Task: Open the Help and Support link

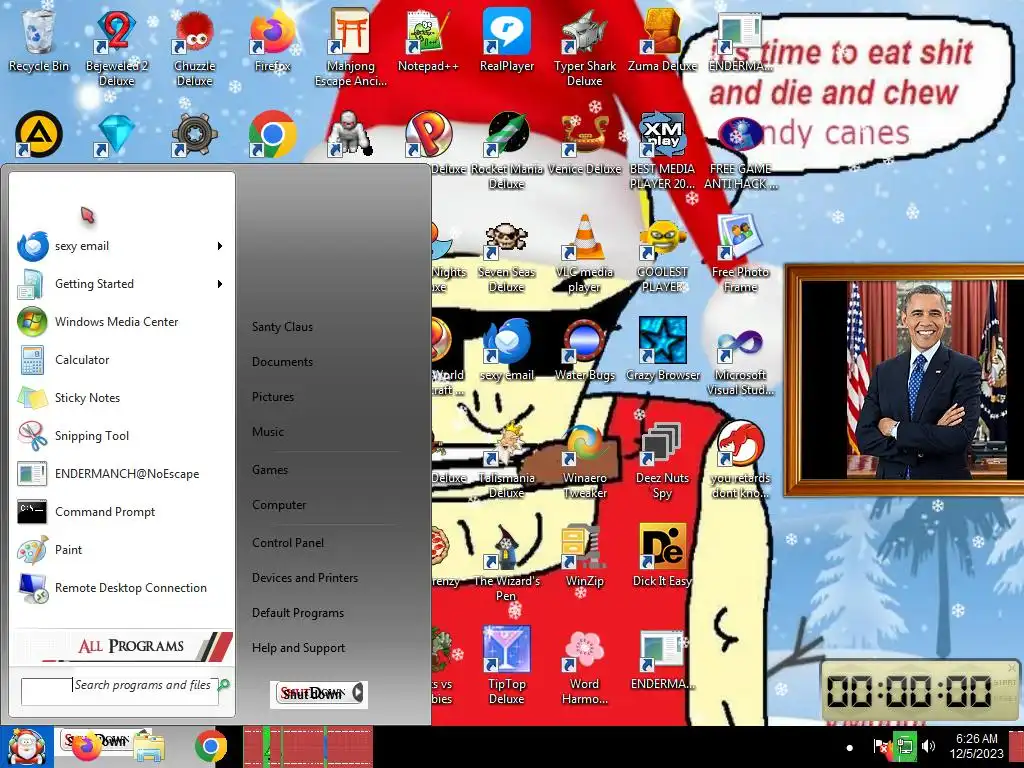Action: click(x=298, y=648)
